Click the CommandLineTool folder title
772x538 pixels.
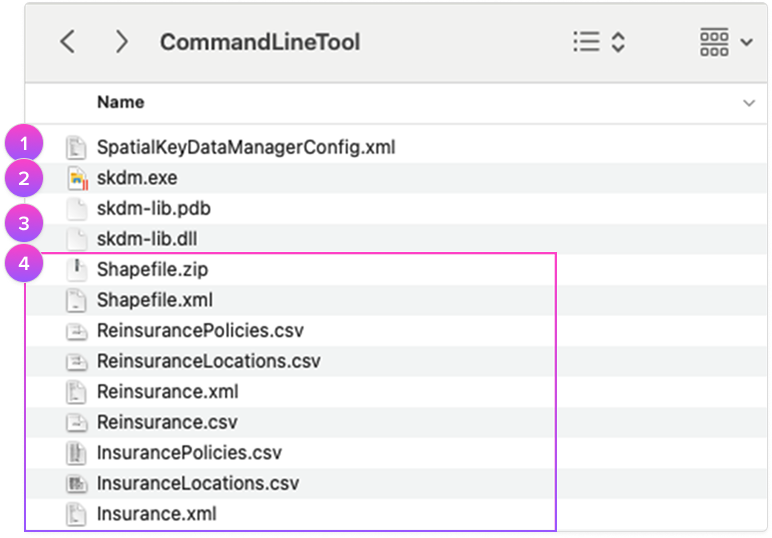click(260, 42)
